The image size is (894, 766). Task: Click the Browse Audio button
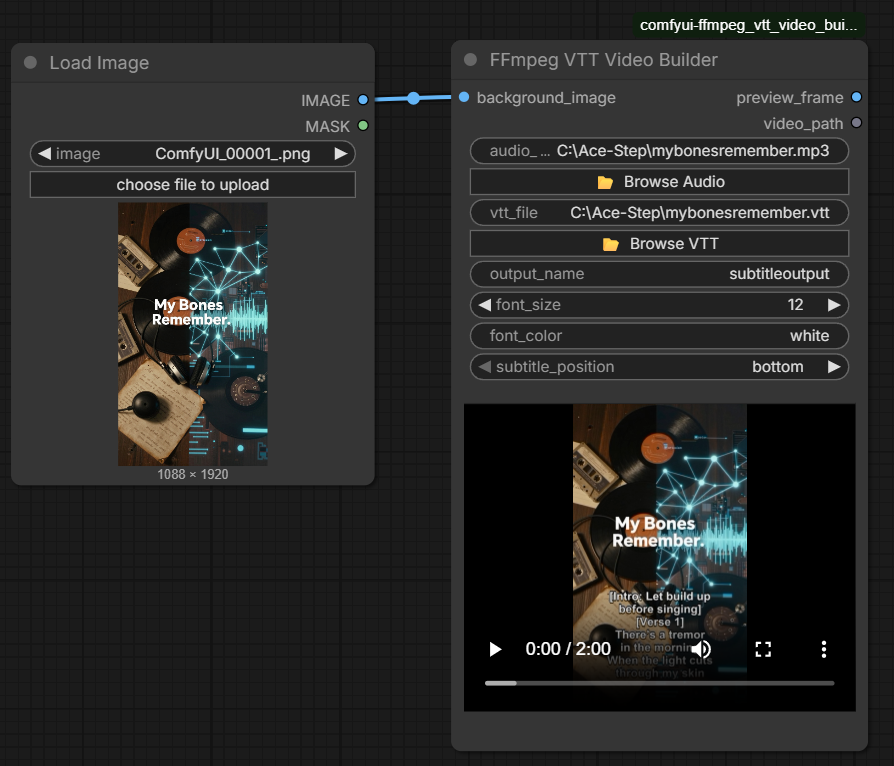pyautogui.click(x=659, y=181)
